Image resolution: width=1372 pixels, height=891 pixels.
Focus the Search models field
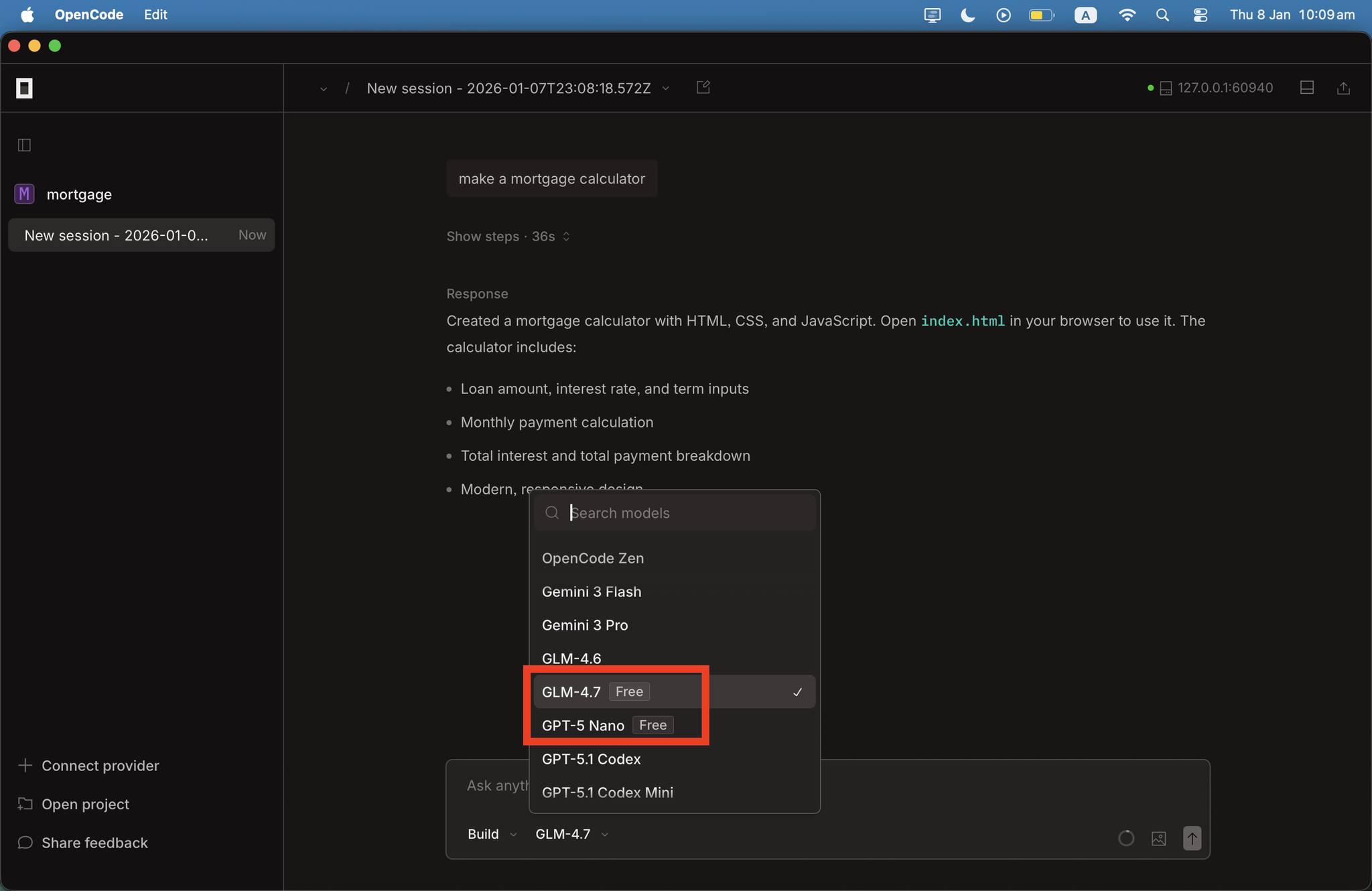click(674, 512)
